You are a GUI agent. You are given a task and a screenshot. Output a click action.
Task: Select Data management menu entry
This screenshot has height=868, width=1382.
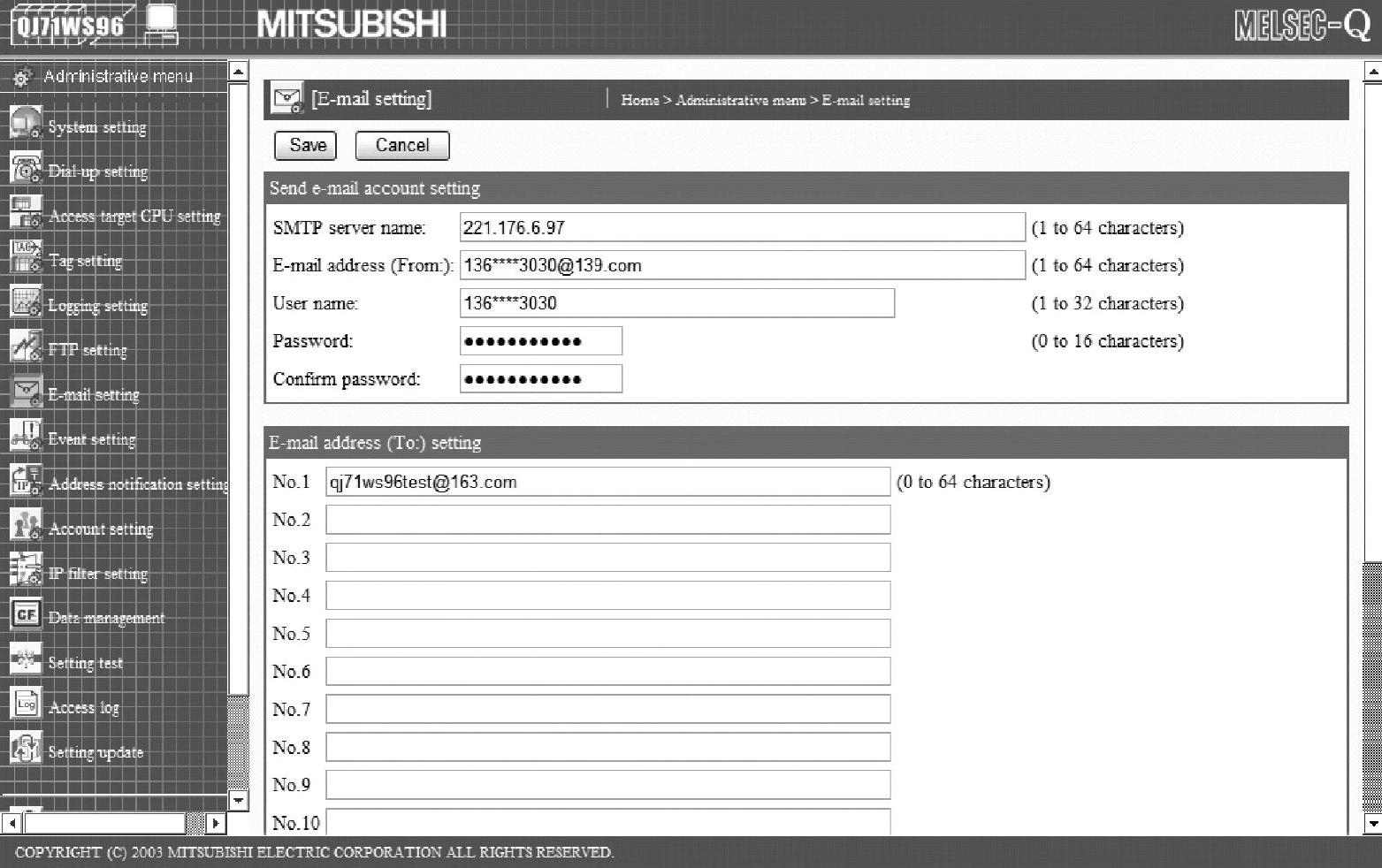(x=106, y=618)
